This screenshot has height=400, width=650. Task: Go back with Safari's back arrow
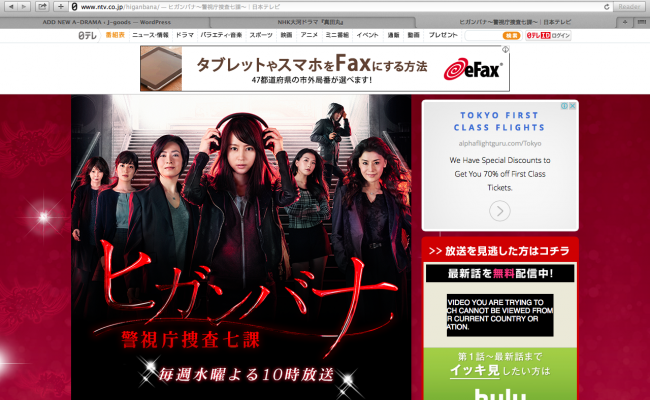pyautogui.click(x=11, y=7)
